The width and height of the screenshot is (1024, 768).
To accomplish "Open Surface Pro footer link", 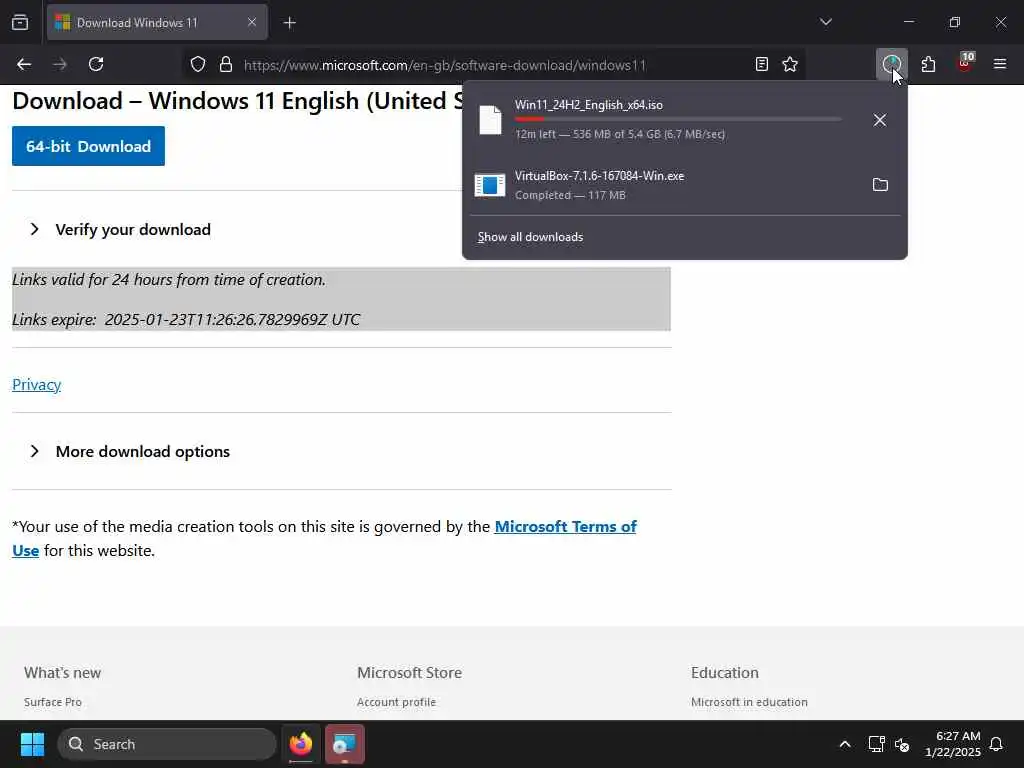I will pos(53,702).
